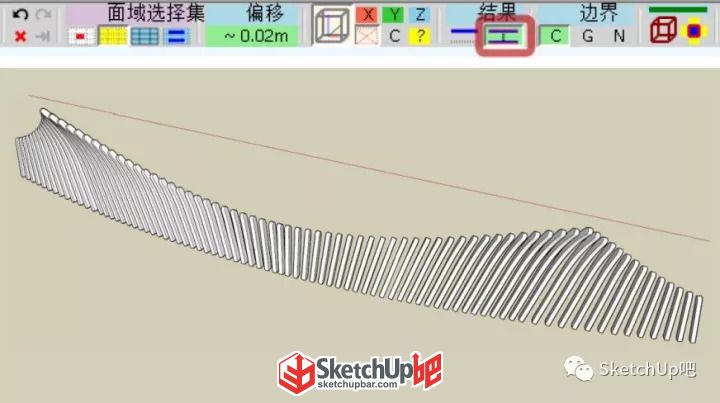Image resolution: width=720 pixels, height=403 pixels.
Task: Toggle the red X axis button
Action: tap(367, 15)
